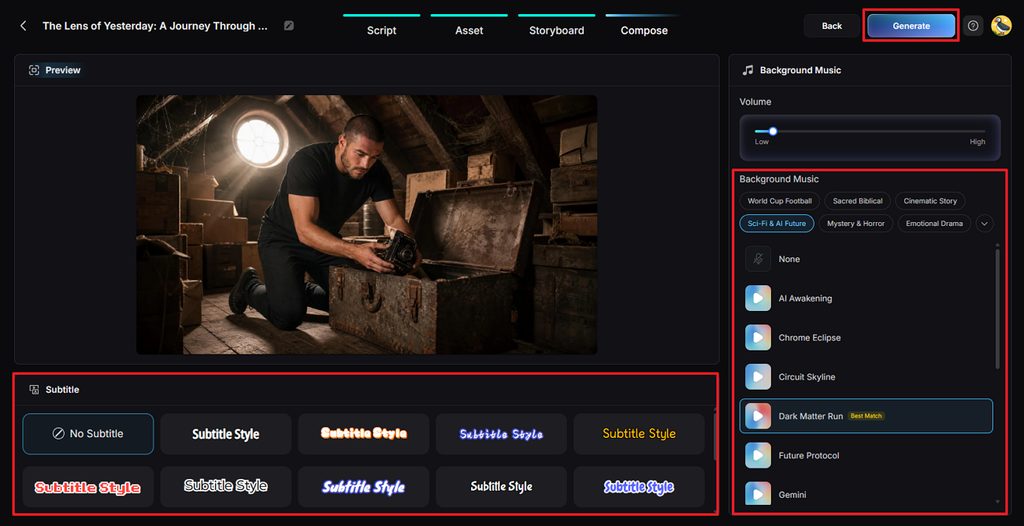The height and width of the screenshot is (526, 1024).
Task: Play the AI Awakening track preview
Action: [x=758, y=299]
